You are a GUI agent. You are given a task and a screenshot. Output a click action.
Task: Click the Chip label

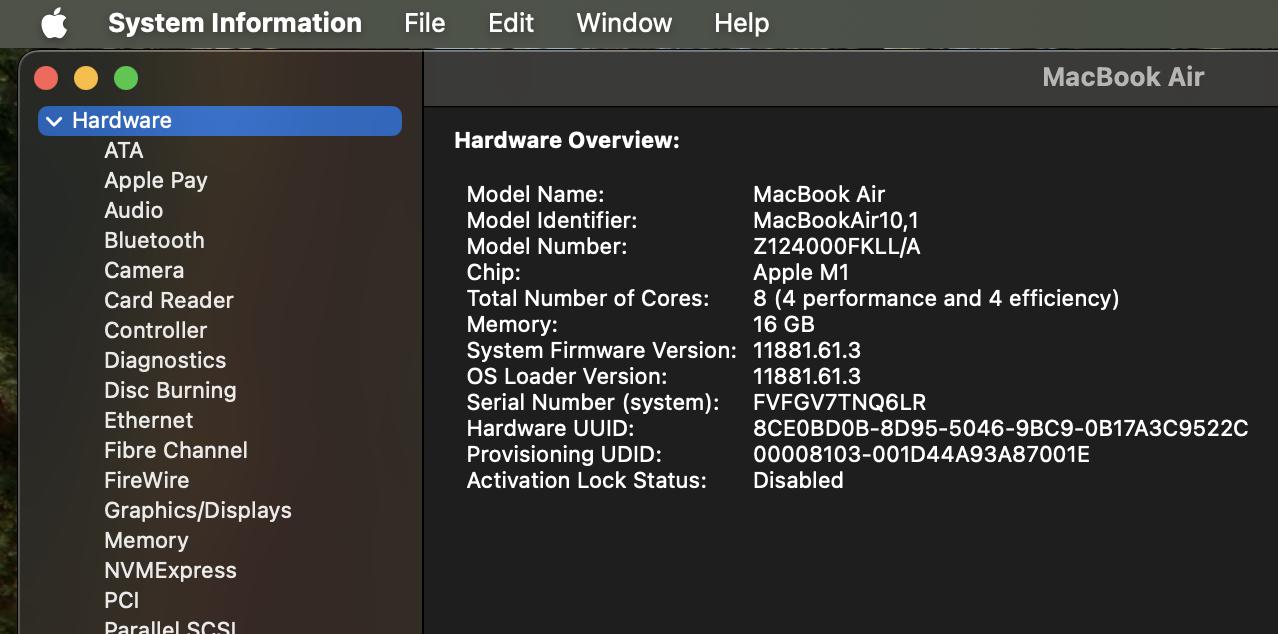[494, 273]
